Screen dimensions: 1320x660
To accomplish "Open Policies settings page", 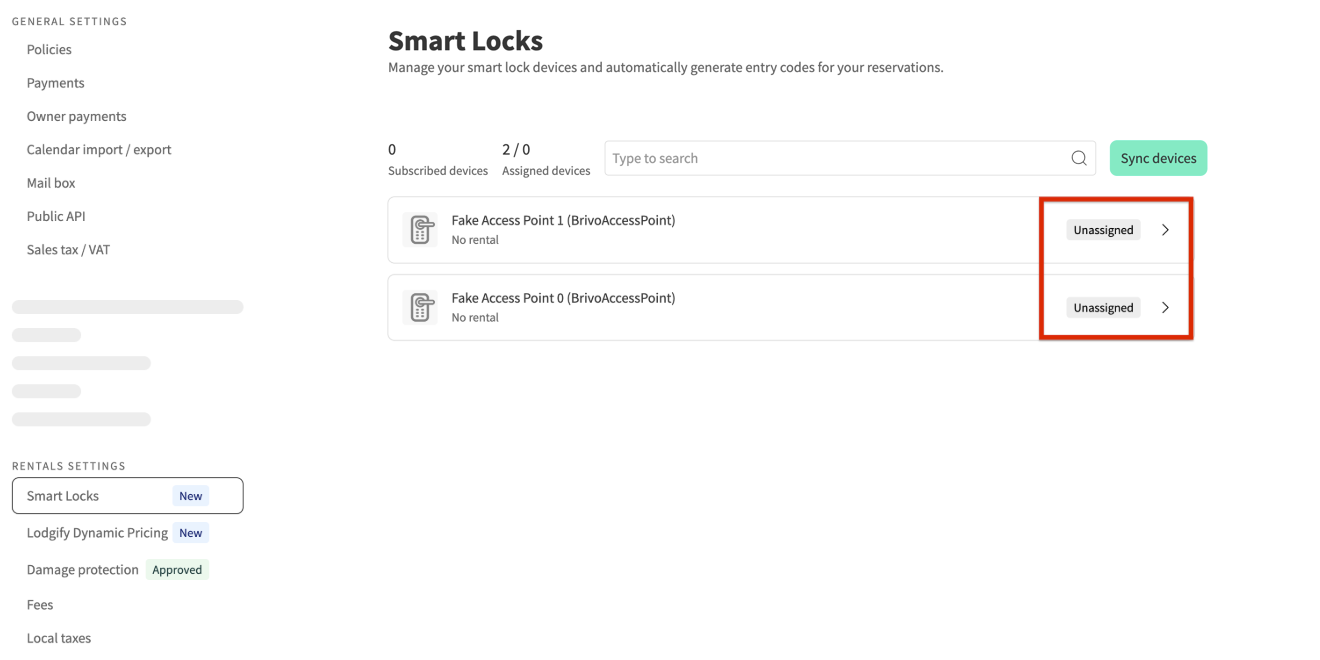I will 49,49.
